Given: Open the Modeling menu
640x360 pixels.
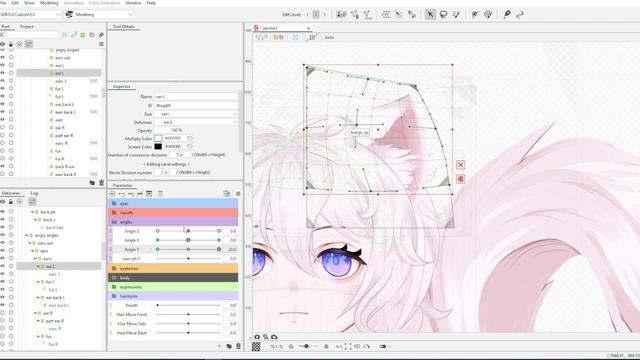Looking at the screenshot, I should coord(49,3).
